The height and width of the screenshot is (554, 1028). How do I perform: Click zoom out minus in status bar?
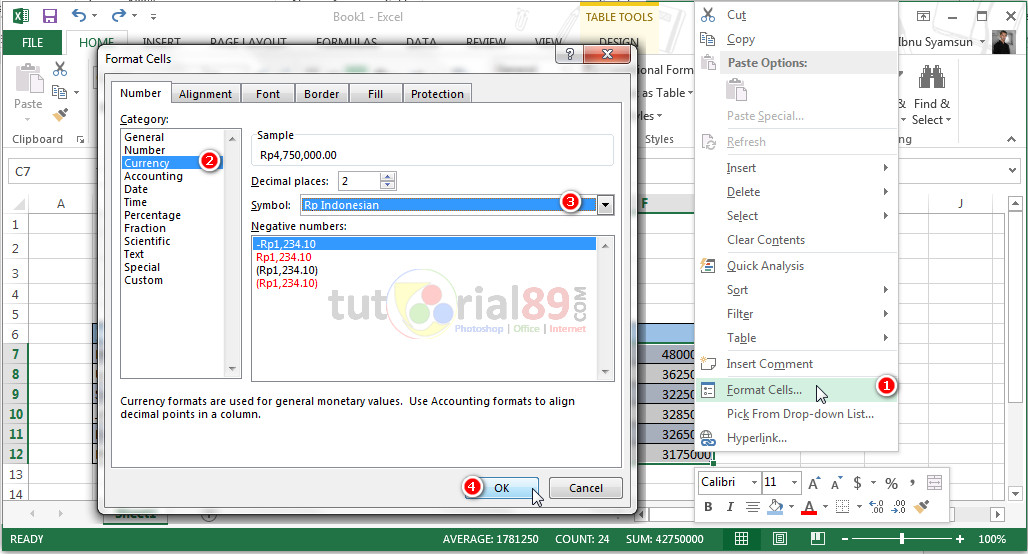click(x=845, y=539)
